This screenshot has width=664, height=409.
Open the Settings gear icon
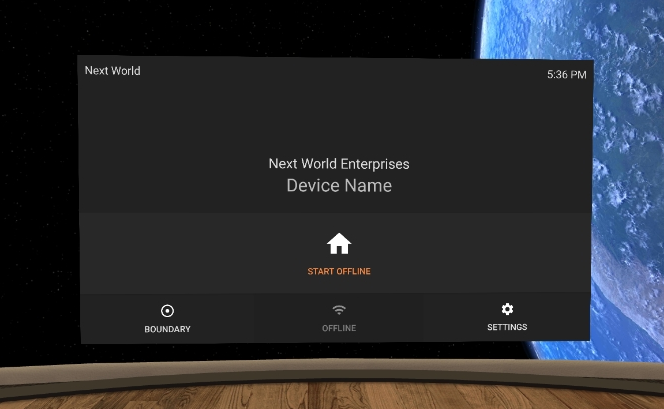(x=507, y=309)
